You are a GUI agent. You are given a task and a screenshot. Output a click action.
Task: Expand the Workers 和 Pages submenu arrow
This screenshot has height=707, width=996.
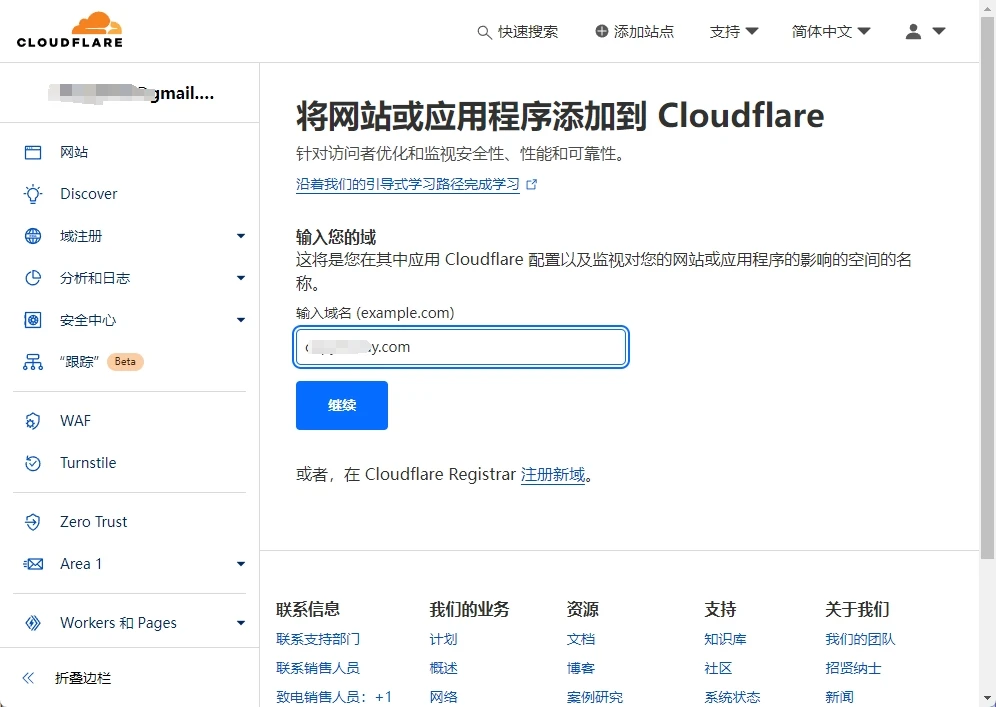click(241, 623)
